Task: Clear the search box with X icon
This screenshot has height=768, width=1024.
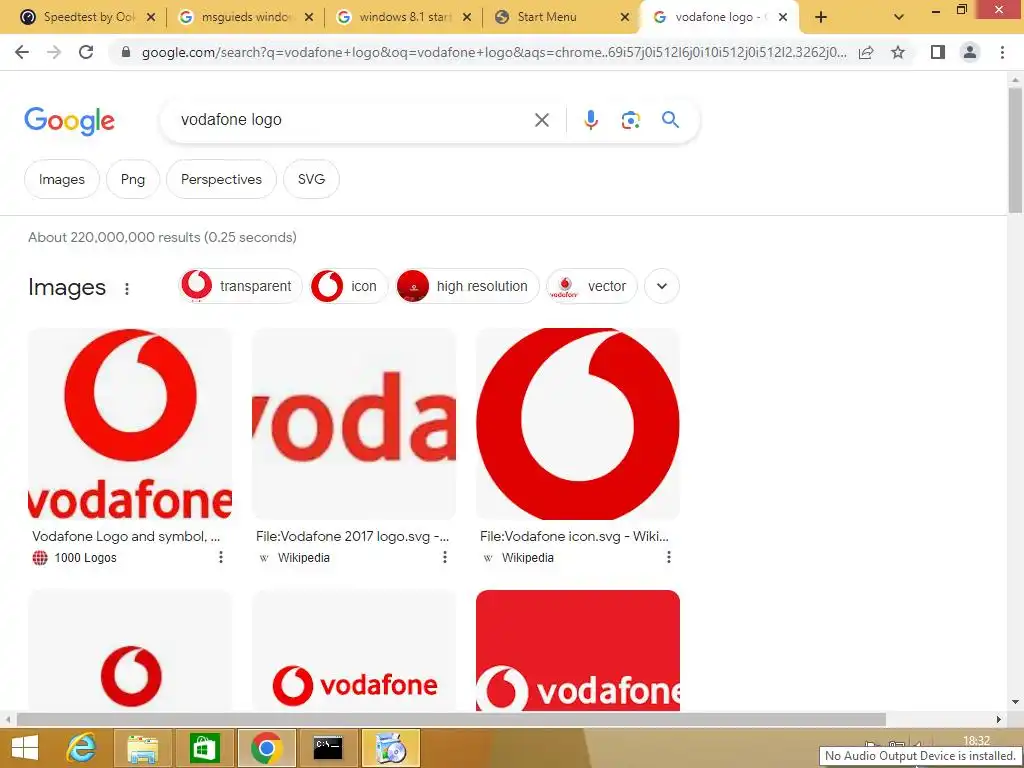Action: [541, 120]
